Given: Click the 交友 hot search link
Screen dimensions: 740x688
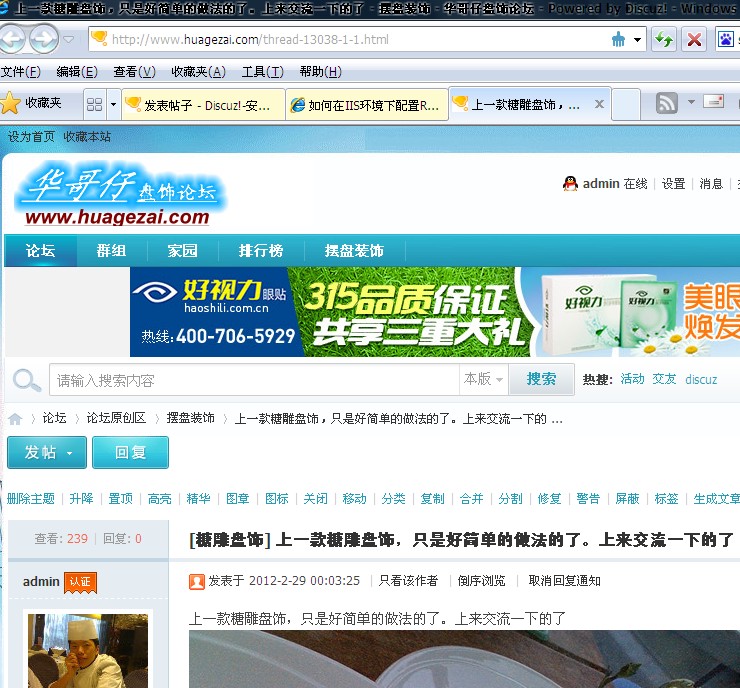Looking at the screenshot, I should tap(664, 379).
